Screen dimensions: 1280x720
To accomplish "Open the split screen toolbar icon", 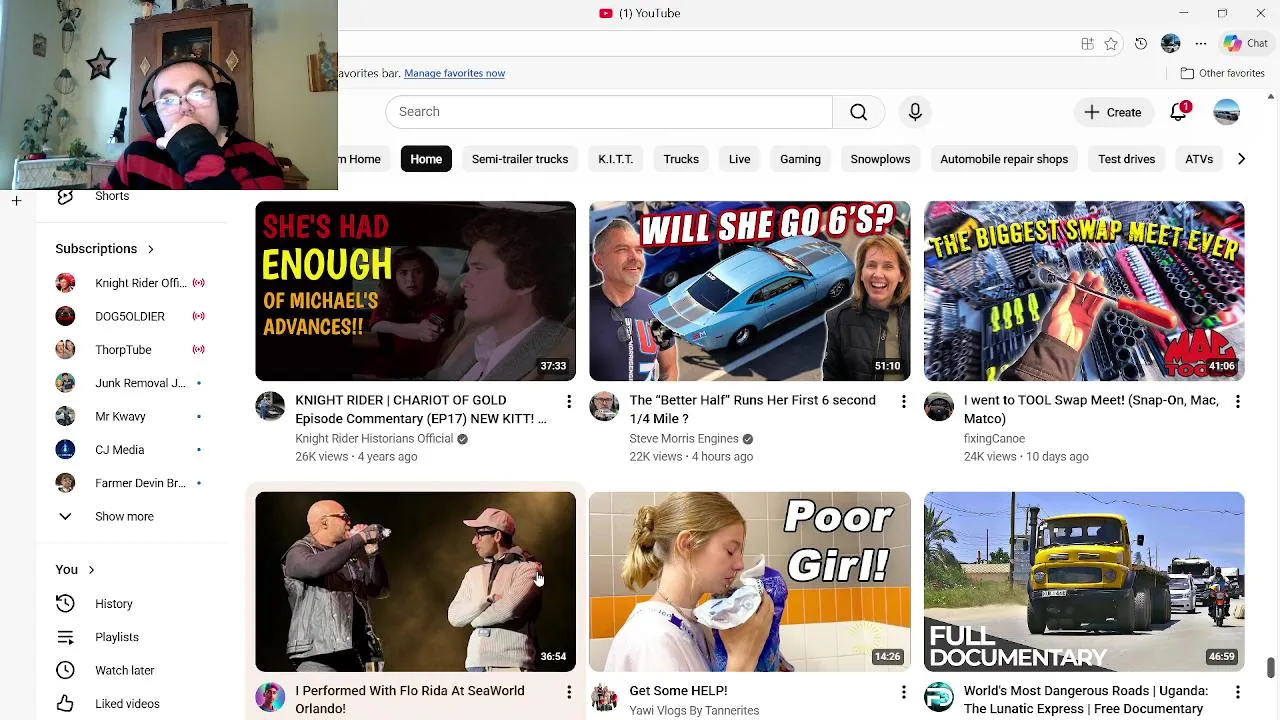I will point(1087,44).
